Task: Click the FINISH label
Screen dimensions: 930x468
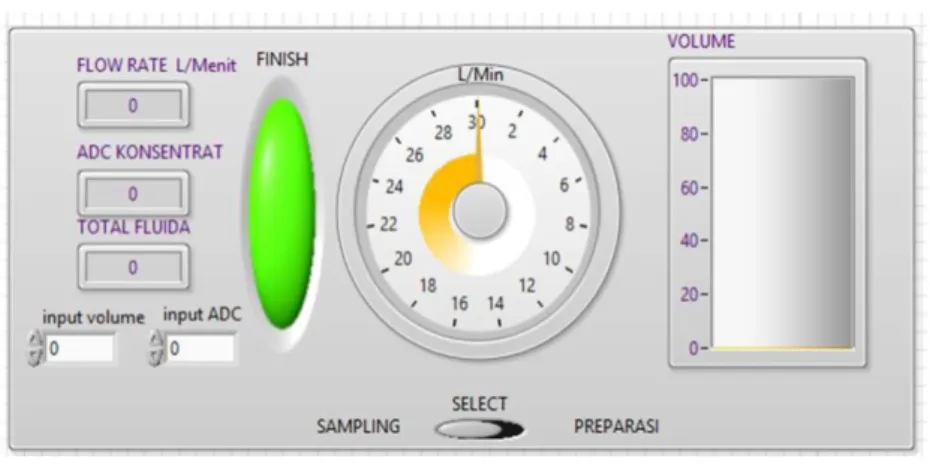Action: [282, 59]
